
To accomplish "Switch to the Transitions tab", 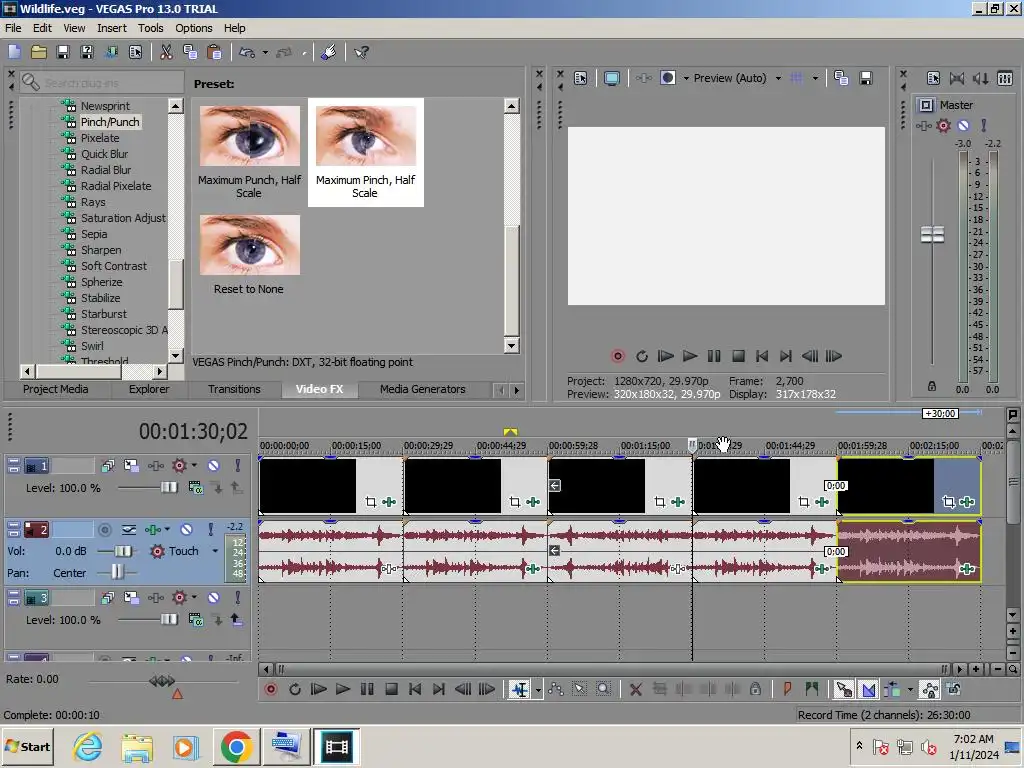I will point(234,389).
